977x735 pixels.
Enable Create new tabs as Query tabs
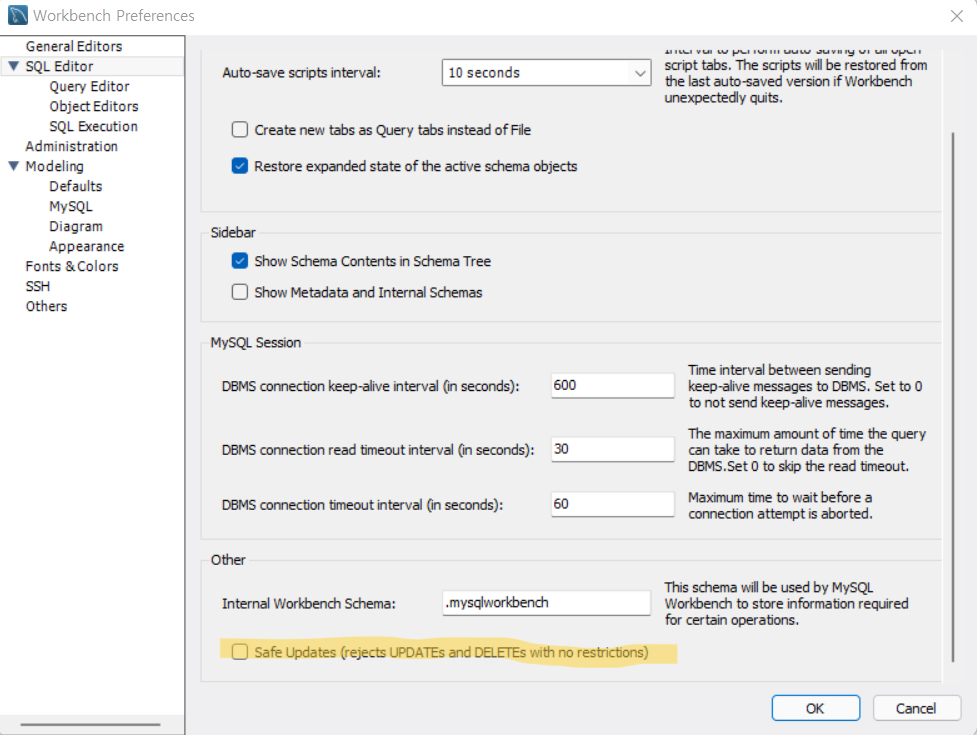240,130
